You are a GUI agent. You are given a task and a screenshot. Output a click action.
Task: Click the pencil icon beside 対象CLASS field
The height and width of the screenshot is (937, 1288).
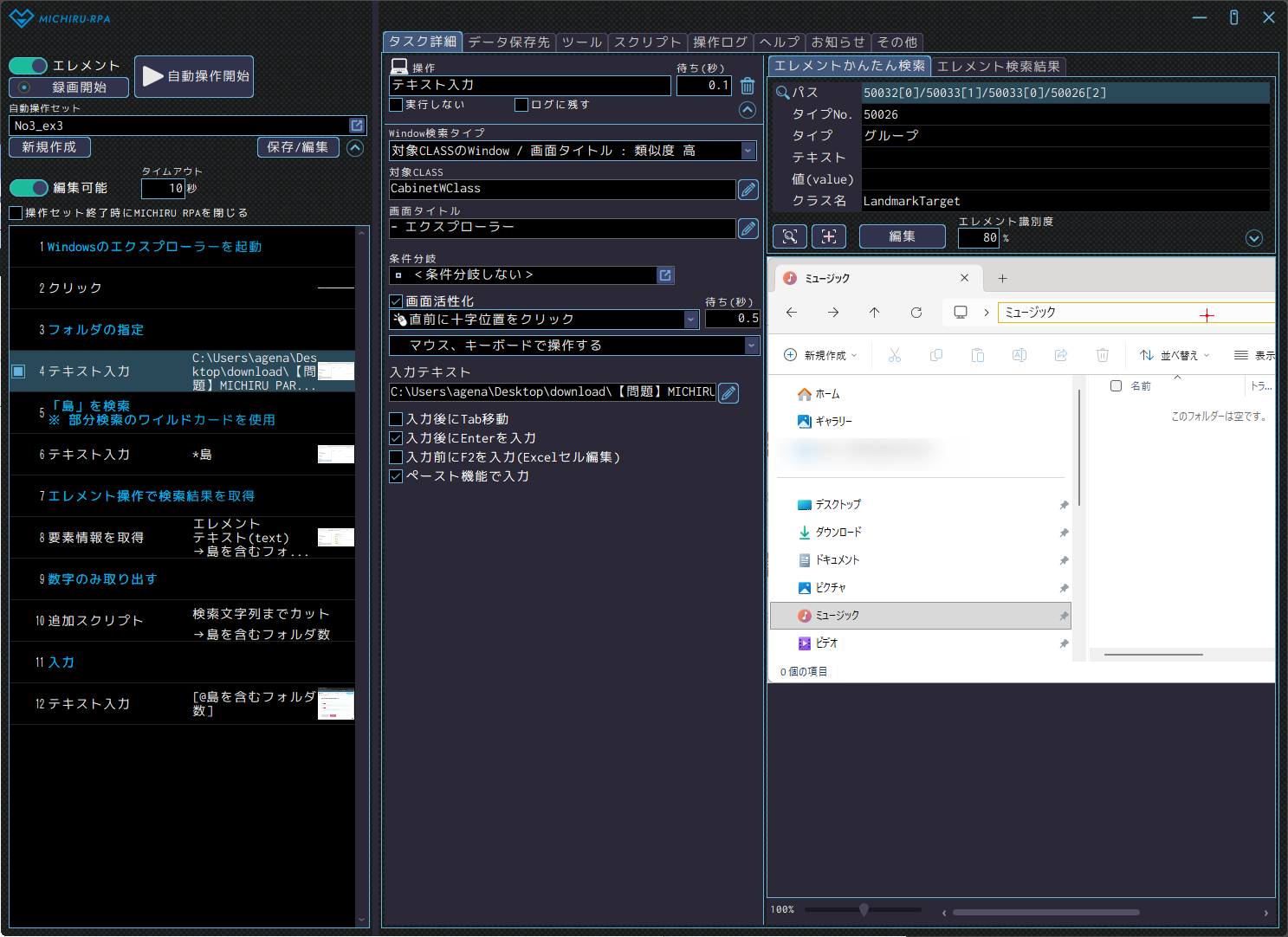click(x=748, y=190)
